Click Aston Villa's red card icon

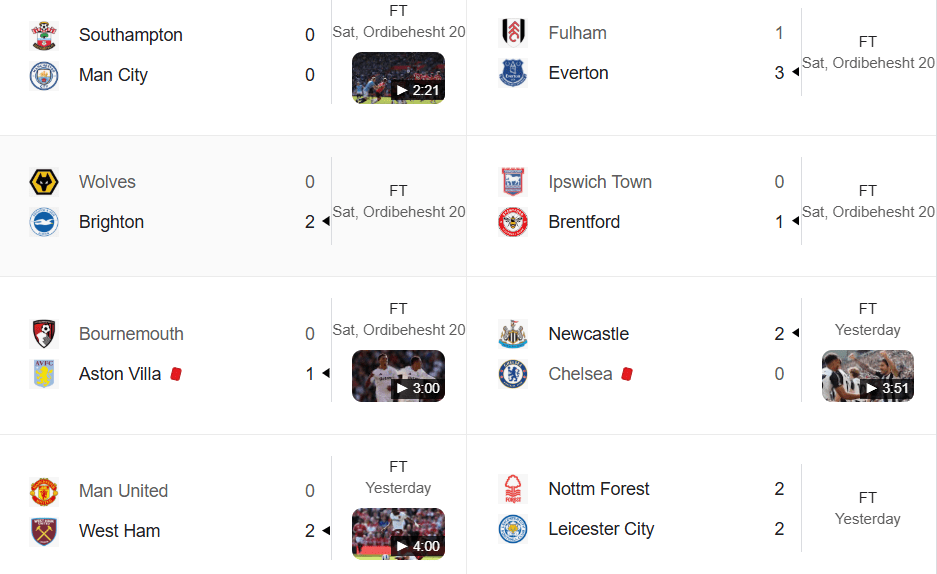176,374
